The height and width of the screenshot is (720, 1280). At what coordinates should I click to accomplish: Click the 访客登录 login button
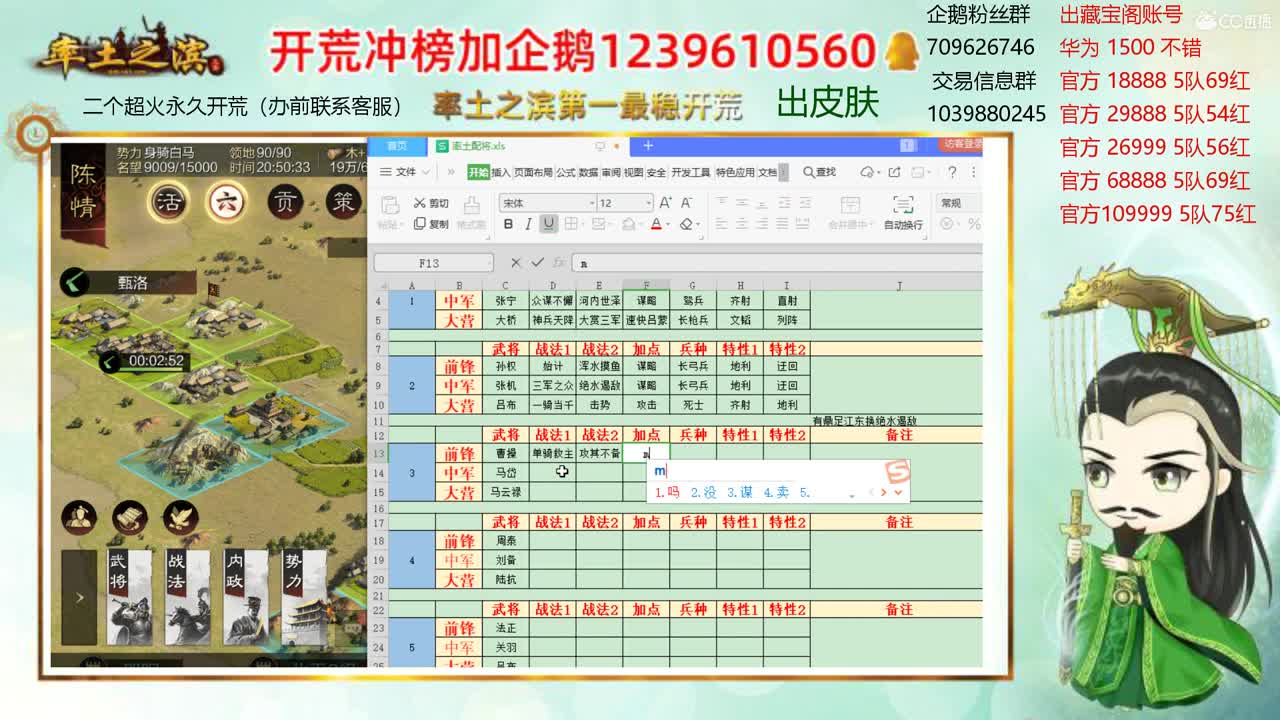(x=960, y=145)
